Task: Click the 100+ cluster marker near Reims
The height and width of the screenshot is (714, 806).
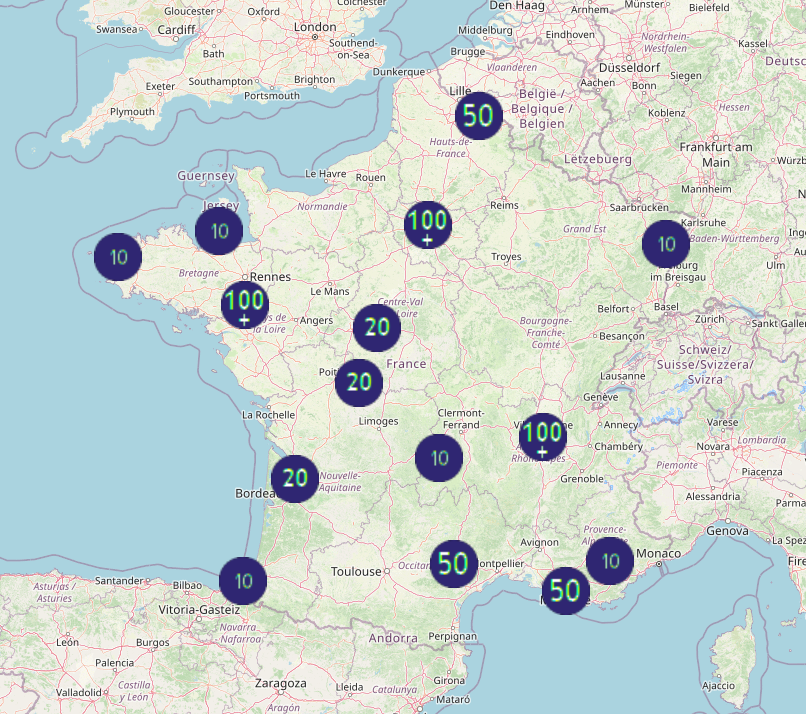Action: (x=428, y=225)
